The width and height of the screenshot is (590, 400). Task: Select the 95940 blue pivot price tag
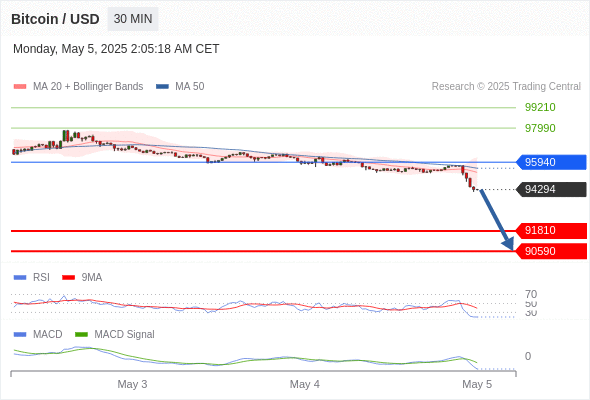[551, 162]
